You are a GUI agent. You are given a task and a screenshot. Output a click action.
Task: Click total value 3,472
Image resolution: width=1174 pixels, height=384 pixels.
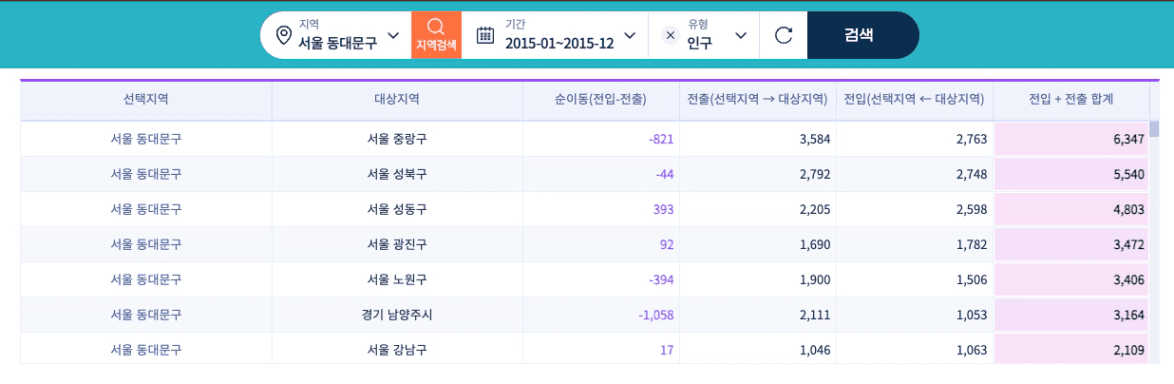pyautogui.click(x=1129, y=245)
